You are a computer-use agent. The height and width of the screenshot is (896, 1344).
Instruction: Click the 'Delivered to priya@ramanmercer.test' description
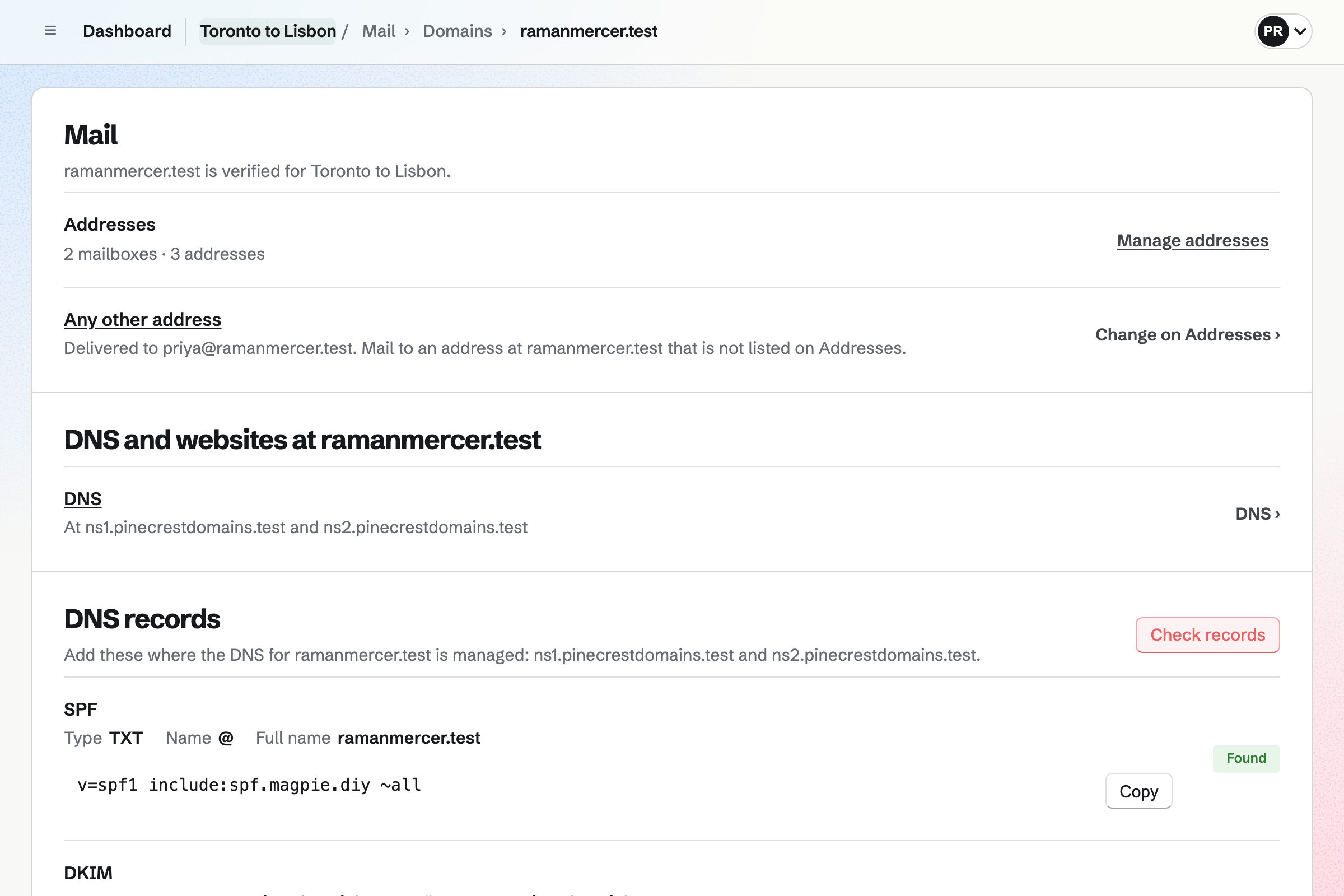tap(484, 348)
